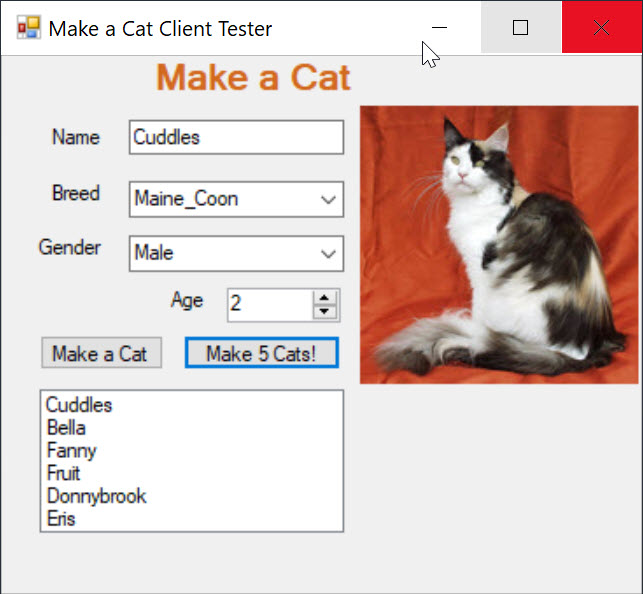Decrease the Age with the down arrow
Image resolution: width=643 pixels, height=594 pixels.
325,312
